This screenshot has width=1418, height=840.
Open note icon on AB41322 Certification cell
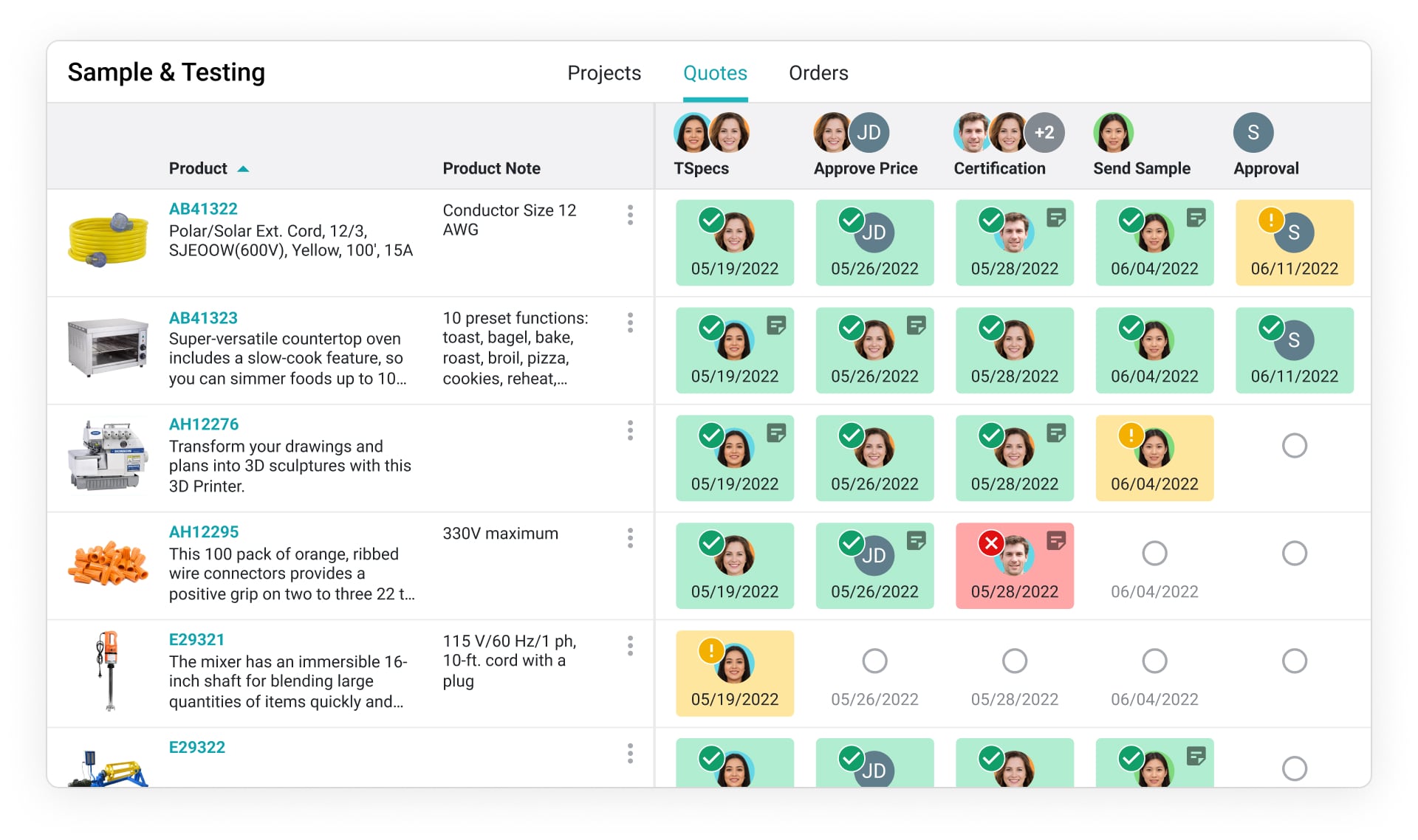pyautogui.click(x=1055, y=218)
